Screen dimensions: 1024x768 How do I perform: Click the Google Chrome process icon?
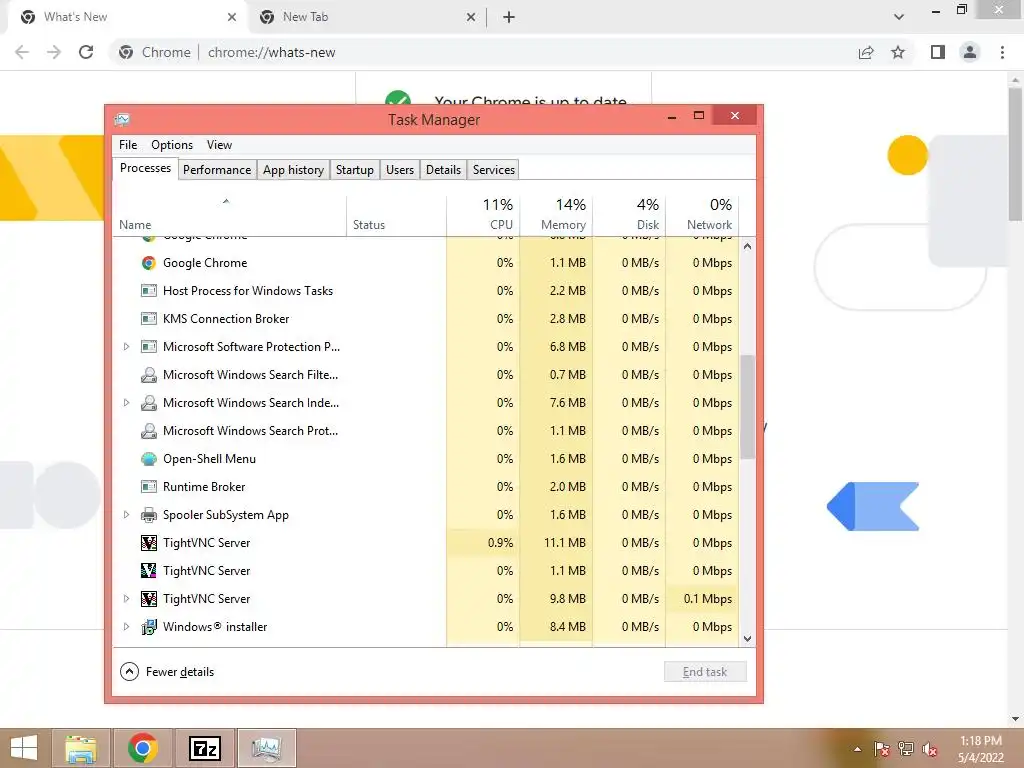pos(149,263)
